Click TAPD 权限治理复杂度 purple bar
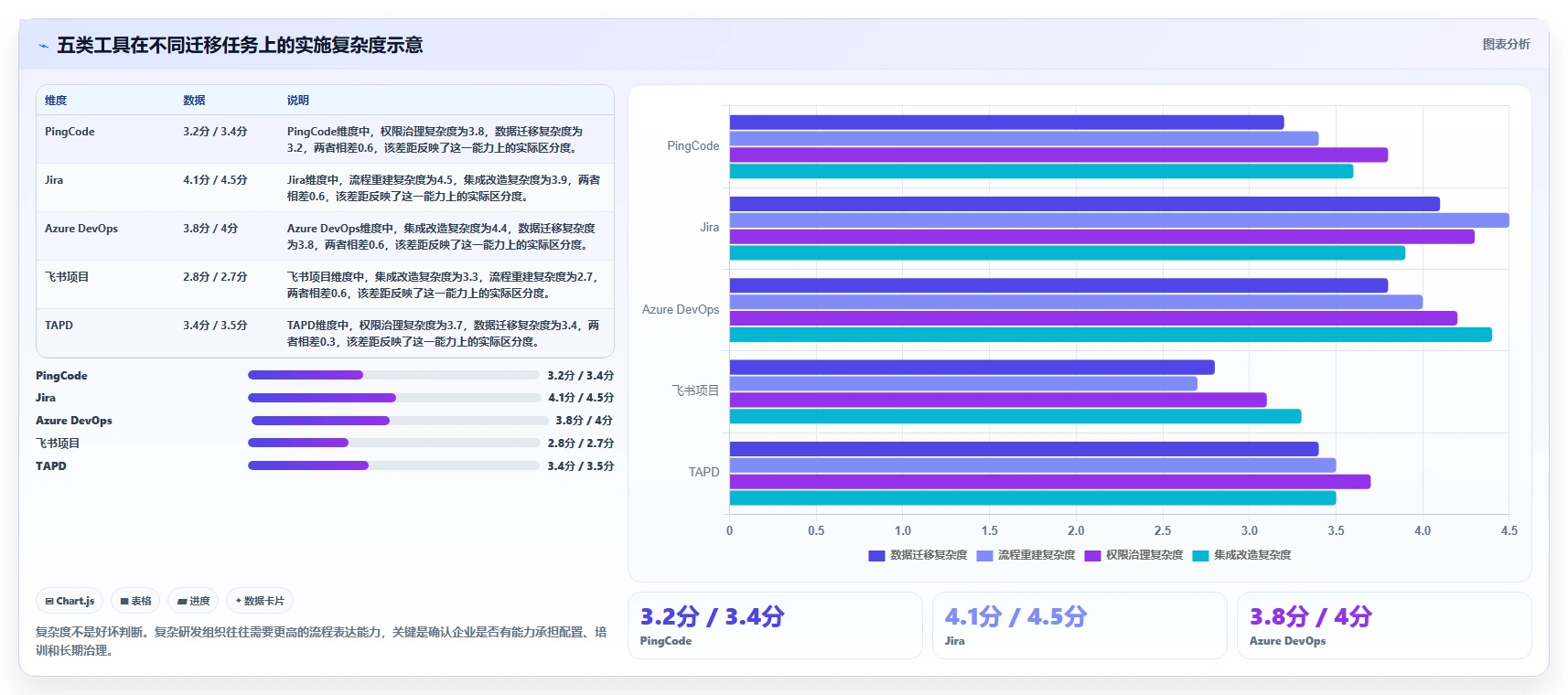 tap(1050, 482)
